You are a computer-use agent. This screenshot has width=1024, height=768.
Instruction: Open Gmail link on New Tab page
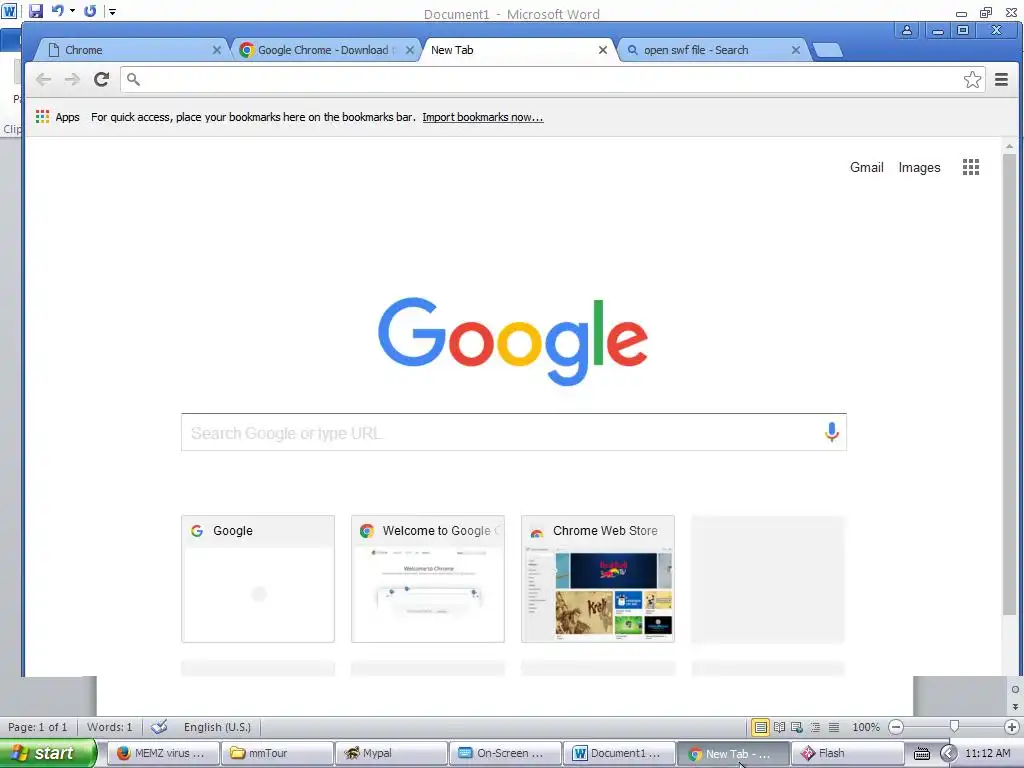pyautogui.click(x=867, y=167)
